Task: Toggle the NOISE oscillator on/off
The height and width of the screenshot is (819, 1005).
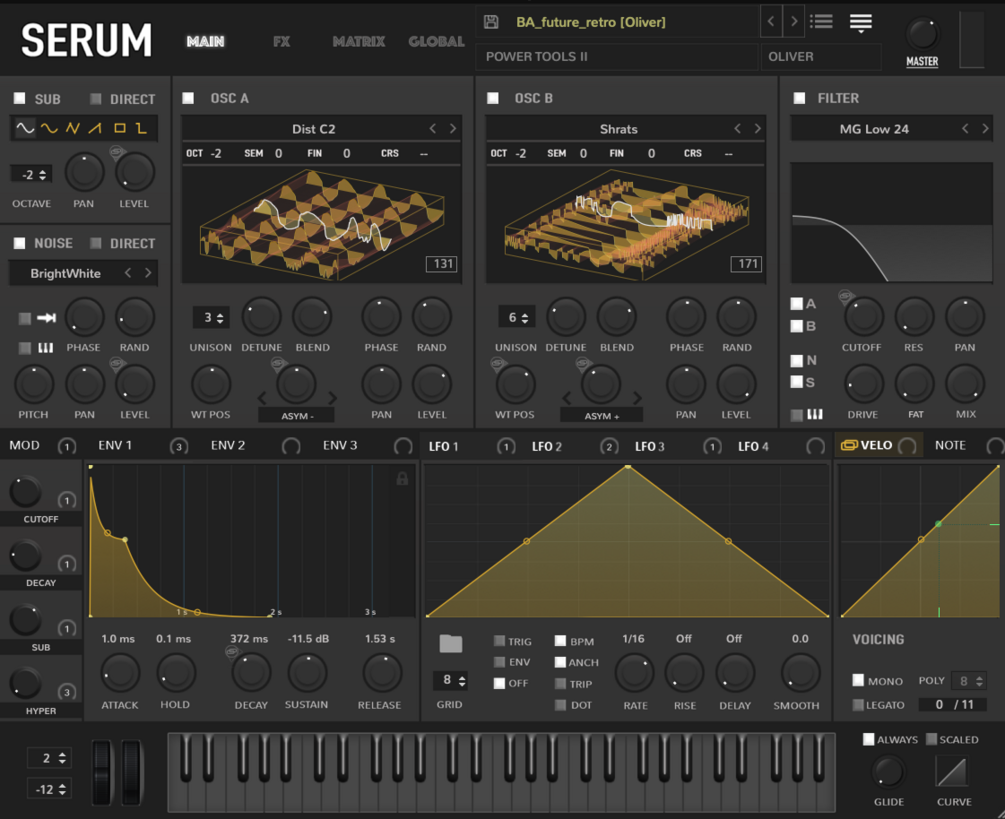Action: (20, 243)
